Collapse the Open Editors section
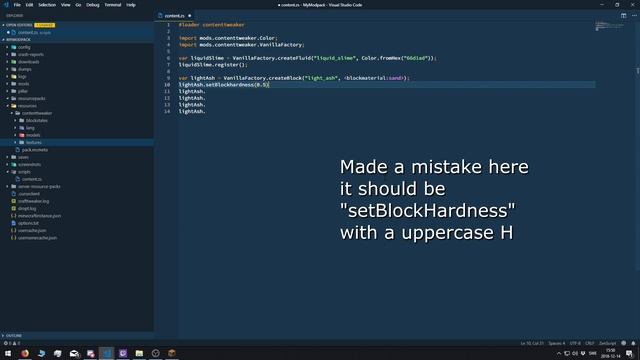The height and width of the screenshot is (360, 640). click(x=18, y=25)
